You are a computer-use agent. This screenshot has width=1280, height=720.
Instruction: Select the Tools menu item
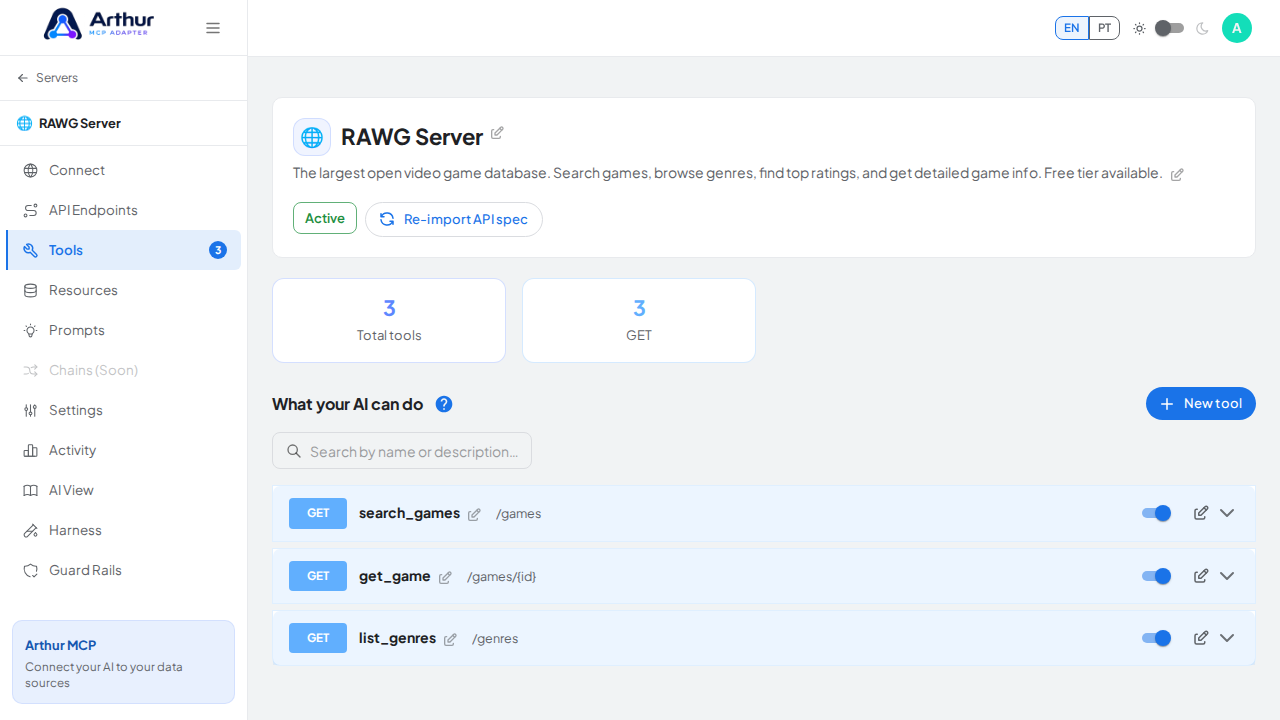123,250
